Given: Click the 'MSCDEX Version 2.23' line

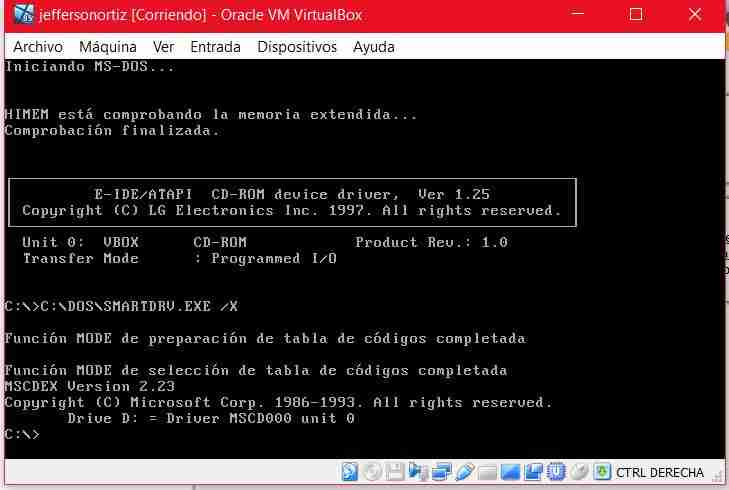Looking at the screenshot, I should click(x=90, y=386).
